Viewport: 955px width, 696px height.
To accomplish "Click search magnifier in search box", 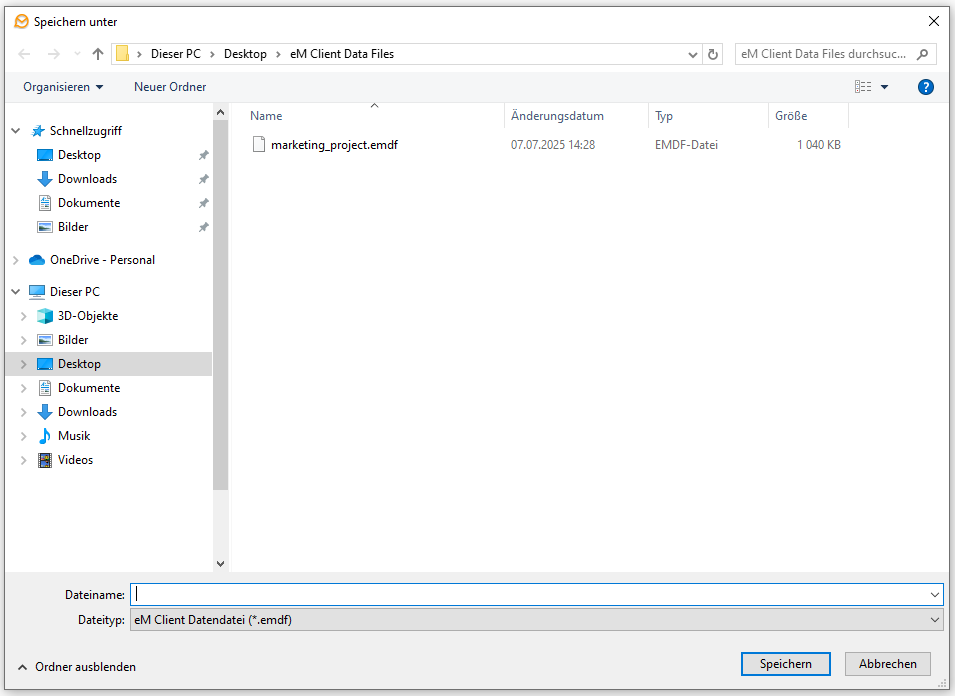I will point(922,54).
